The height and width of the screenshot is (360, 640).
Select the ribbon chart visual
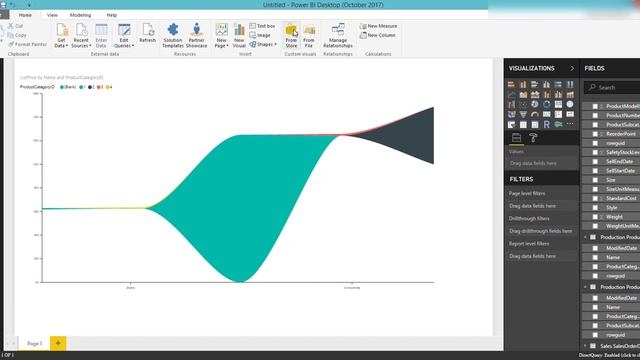[511, 104]
